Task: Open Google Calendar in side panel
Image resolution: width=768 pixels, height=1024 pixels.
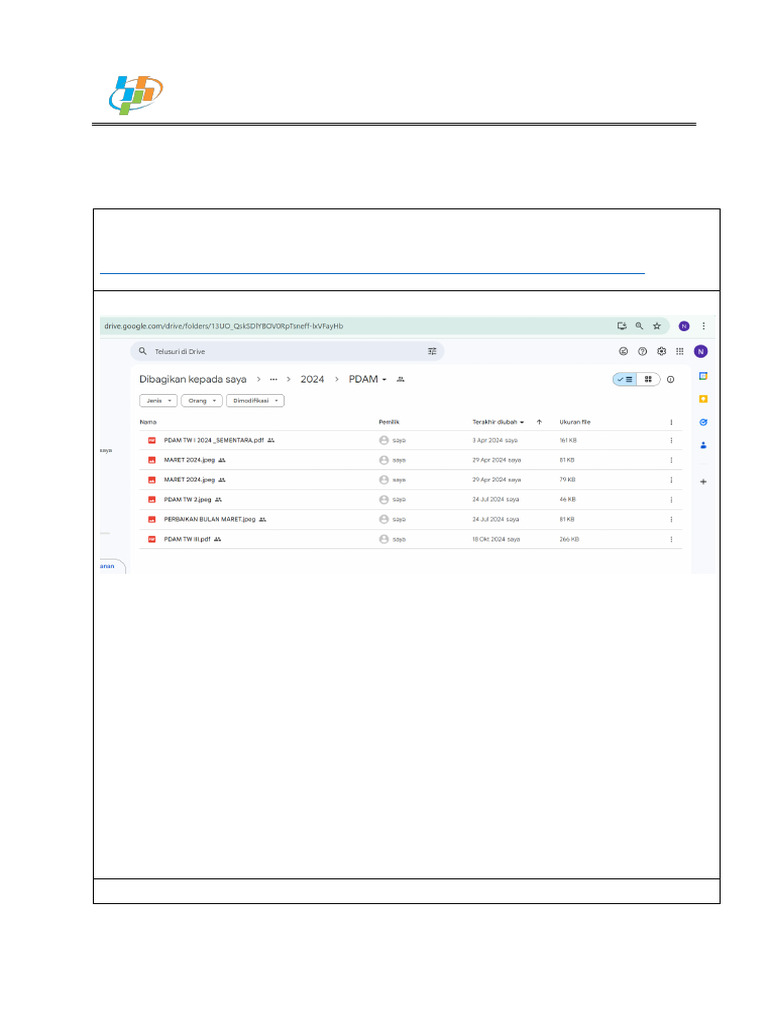Action: point(703,375)
